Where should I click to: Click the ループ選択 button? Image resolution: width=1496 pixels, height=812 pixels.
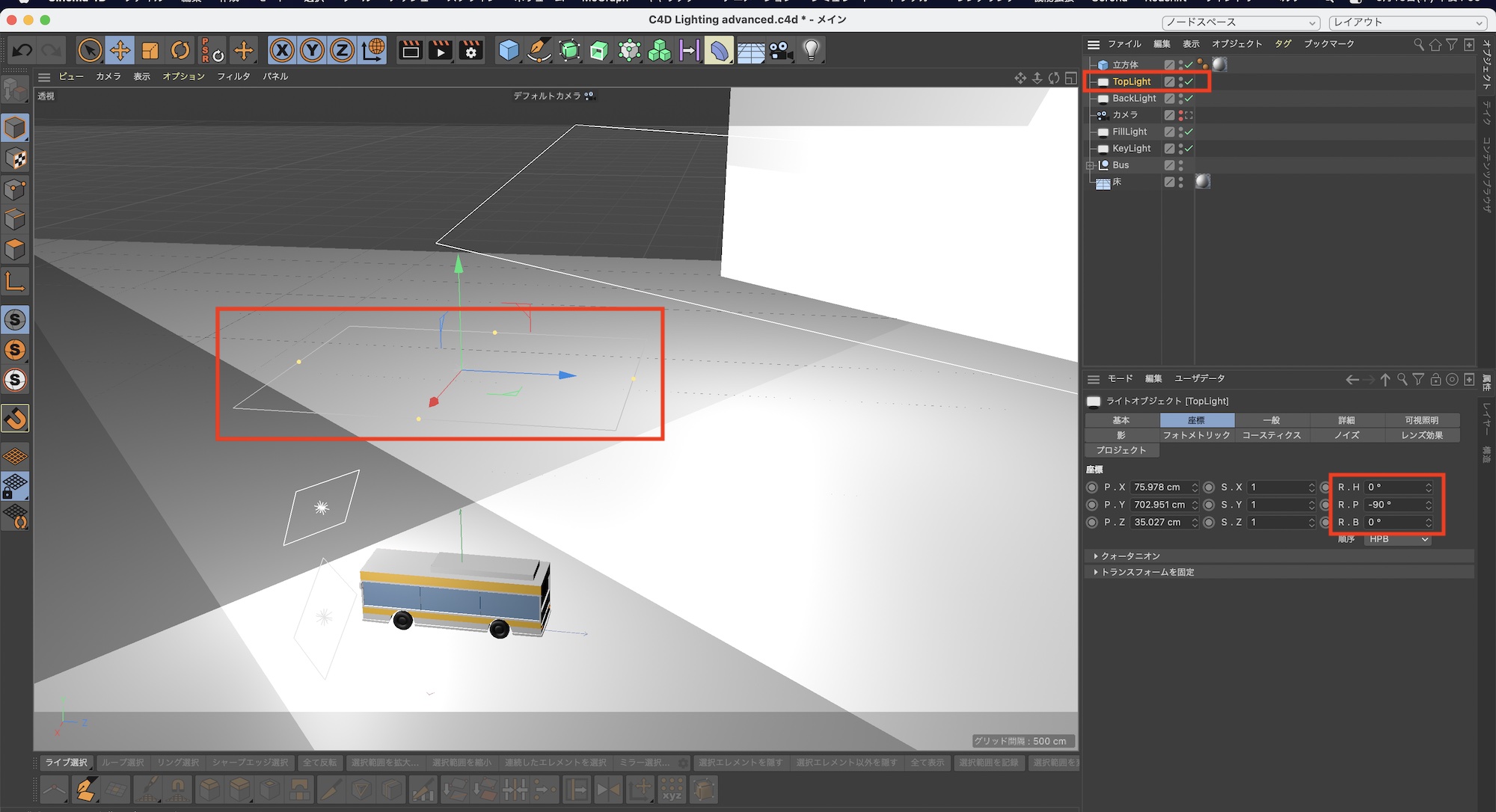coord(123,763)
